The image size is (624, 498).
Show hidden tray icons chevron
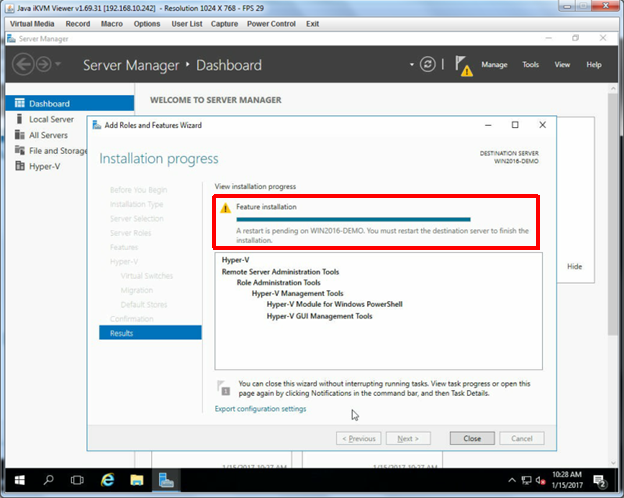pos(511,480)
